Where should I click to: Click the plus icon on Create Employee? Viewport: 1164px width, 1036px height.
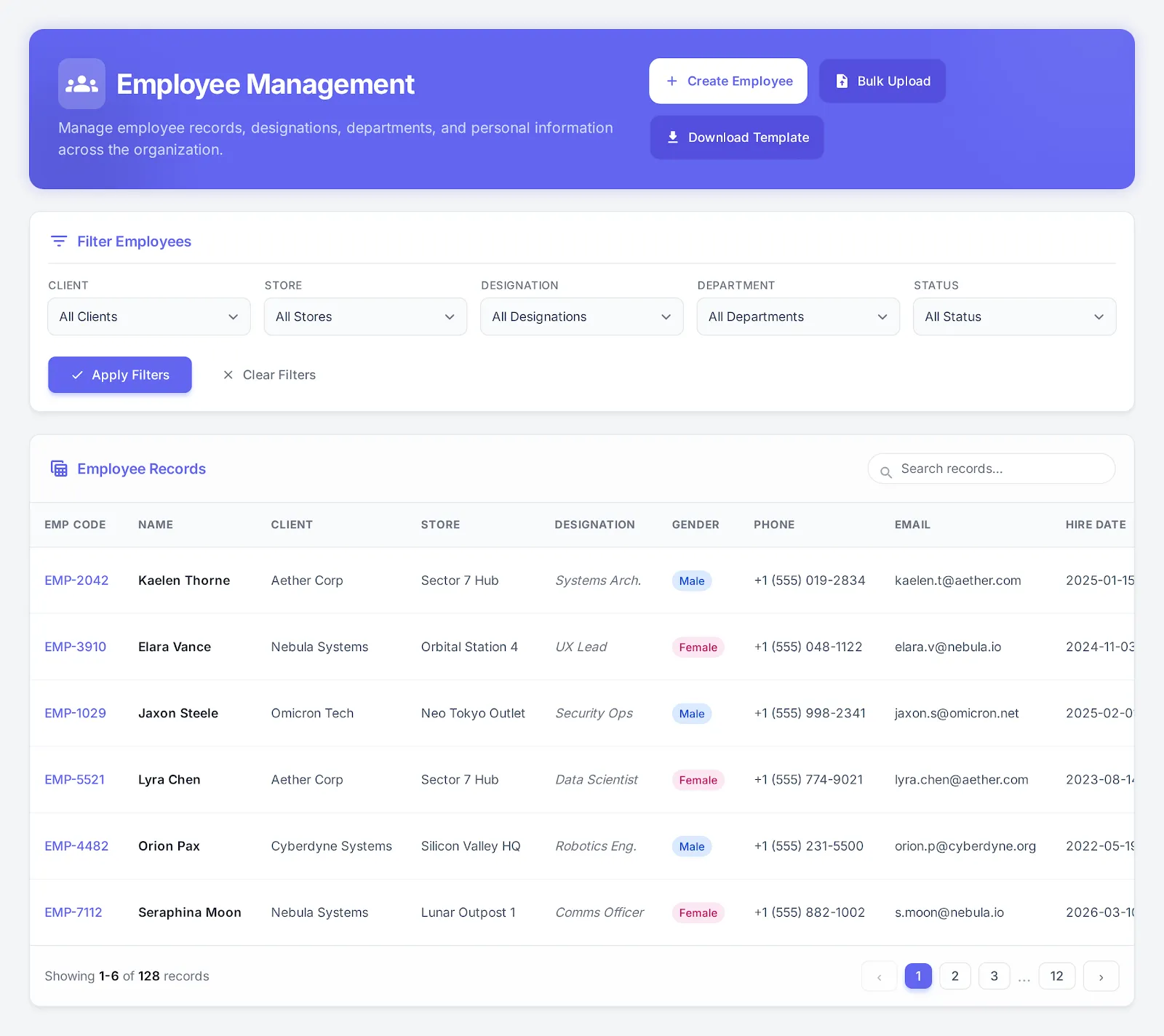[x=672, y=81]
